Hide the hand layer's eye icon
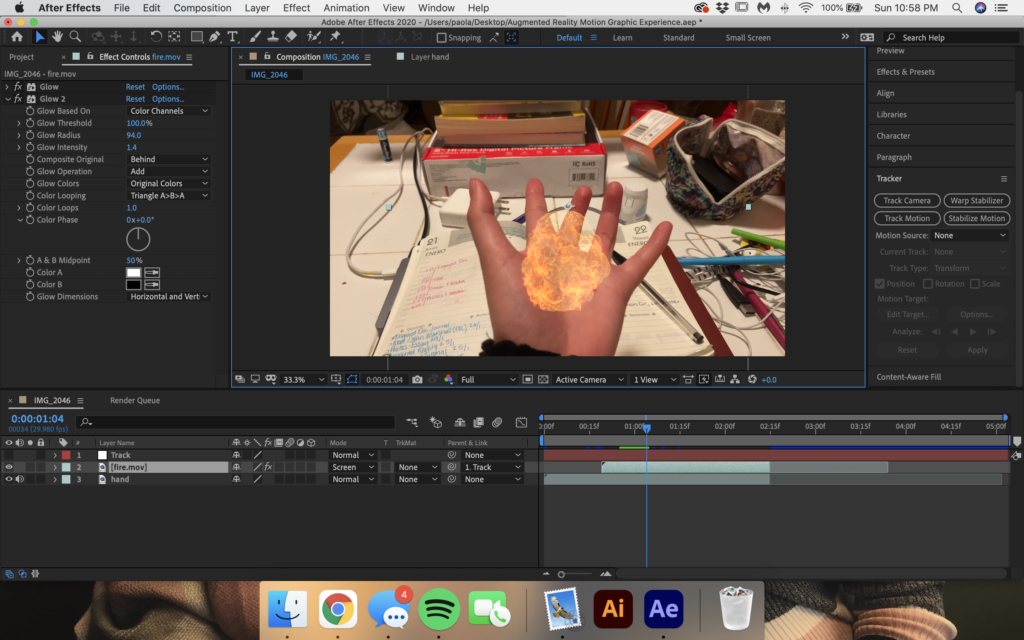The height and width of the screenshot is (640, 1024). pos(9,479)
